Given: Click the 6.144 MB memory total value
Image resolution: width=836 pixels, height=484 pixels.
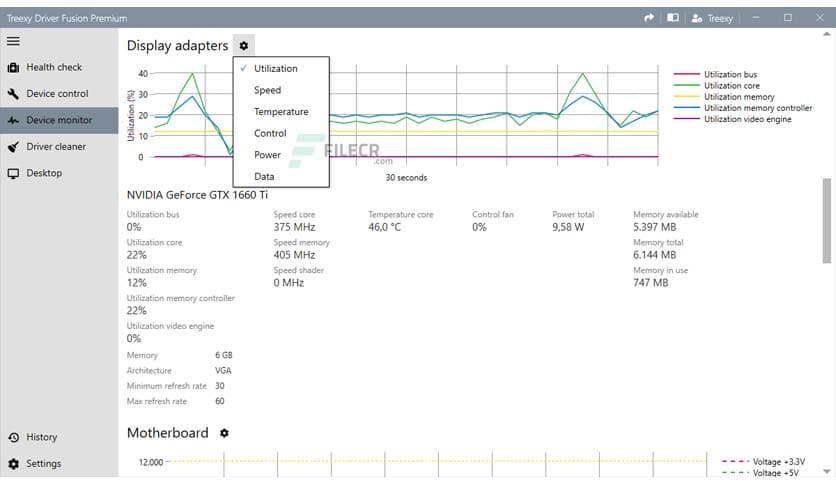Looking at the screenshot, I should 655,255.
